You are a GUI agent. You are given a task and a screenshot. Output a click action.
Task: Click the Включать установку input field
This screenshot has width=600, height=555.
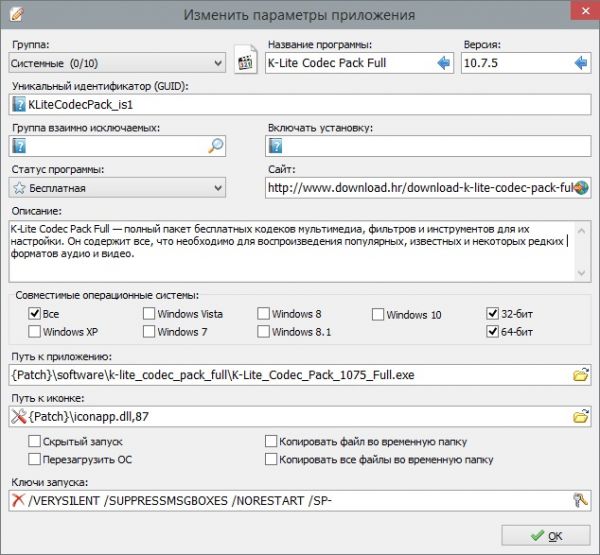coord(428,146)
